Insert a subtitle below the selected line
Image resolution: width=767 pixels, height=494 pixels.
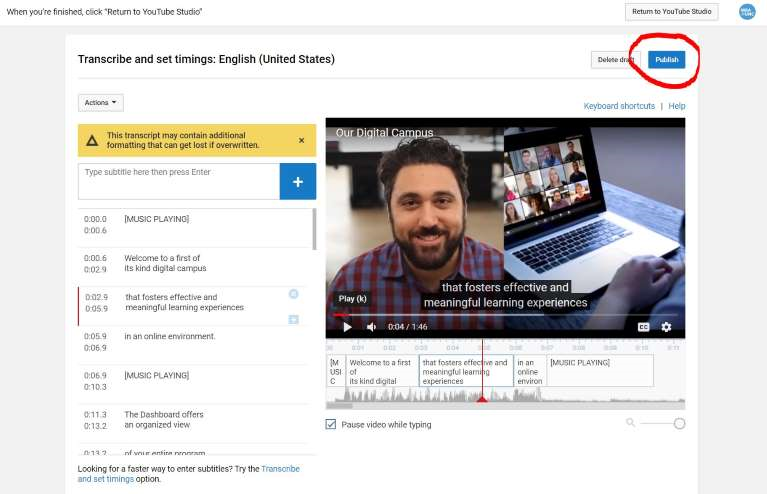coord(293,319)
